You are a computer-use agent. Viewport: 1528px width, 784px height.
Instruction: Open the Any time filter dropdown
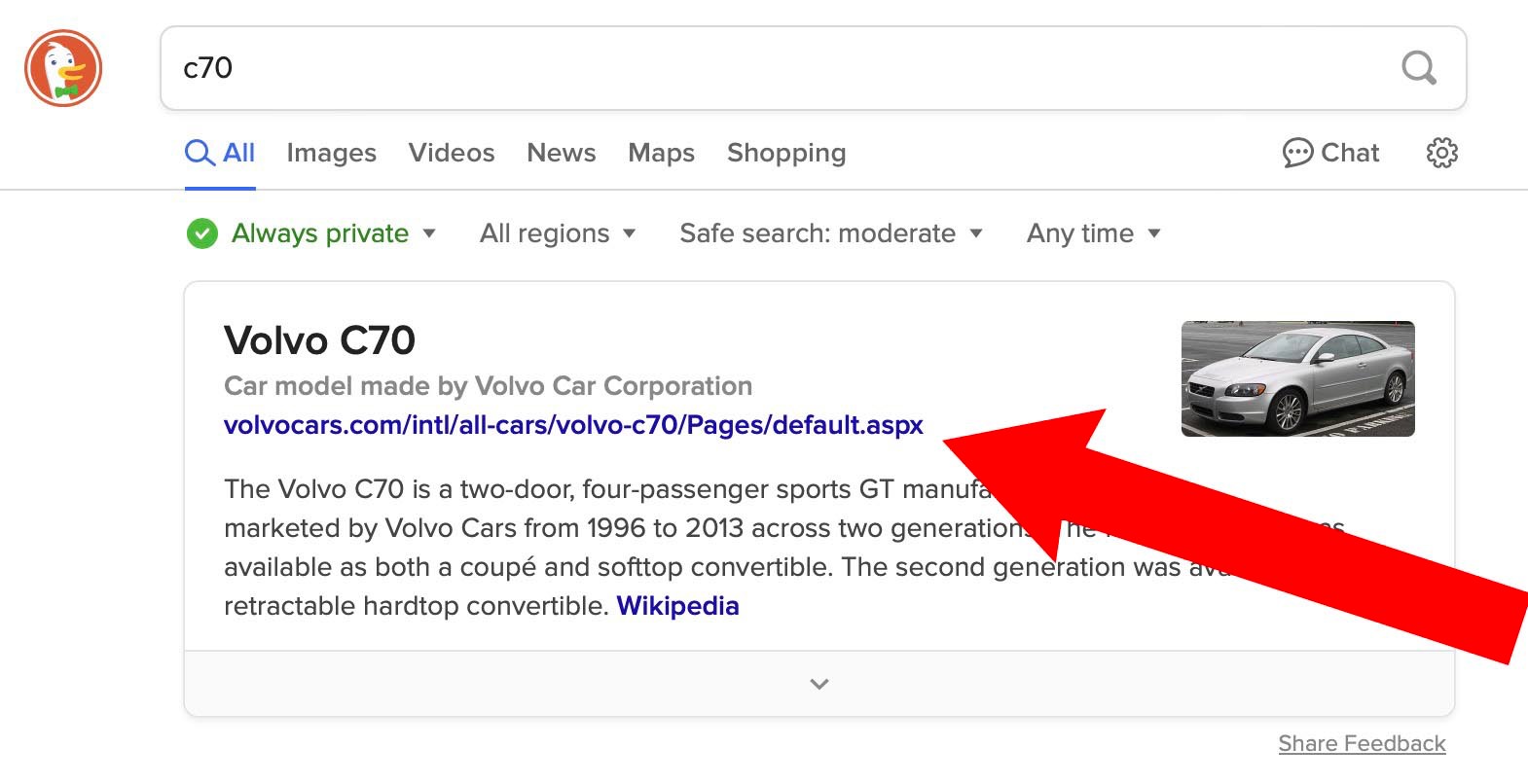pos(1093,233)
